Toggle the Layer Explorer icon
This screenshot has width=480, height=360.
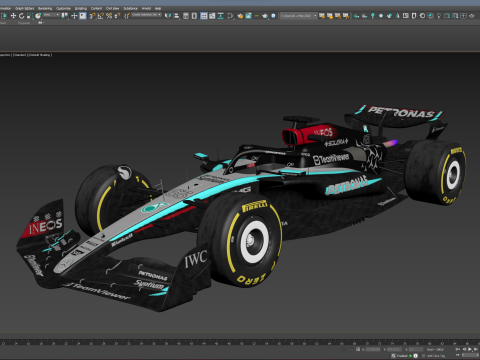click(194, 16)
